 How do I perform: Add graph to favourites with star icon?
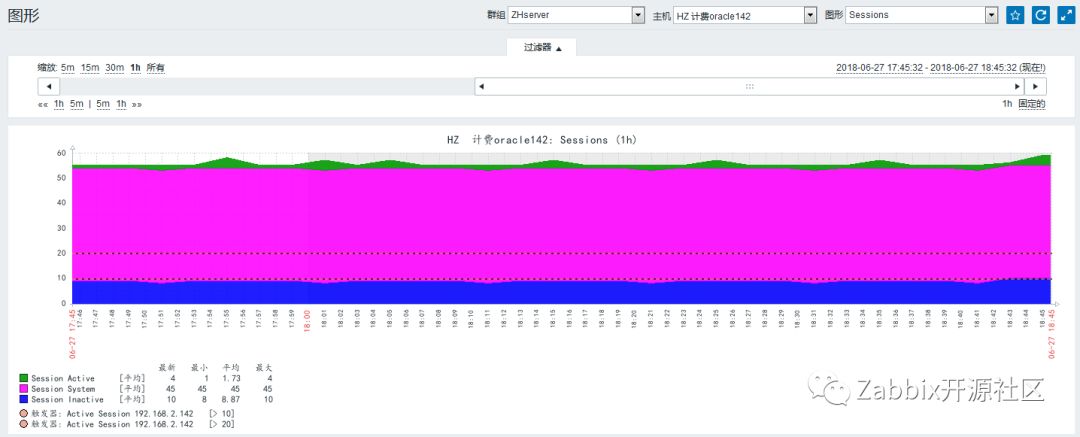1015,15
